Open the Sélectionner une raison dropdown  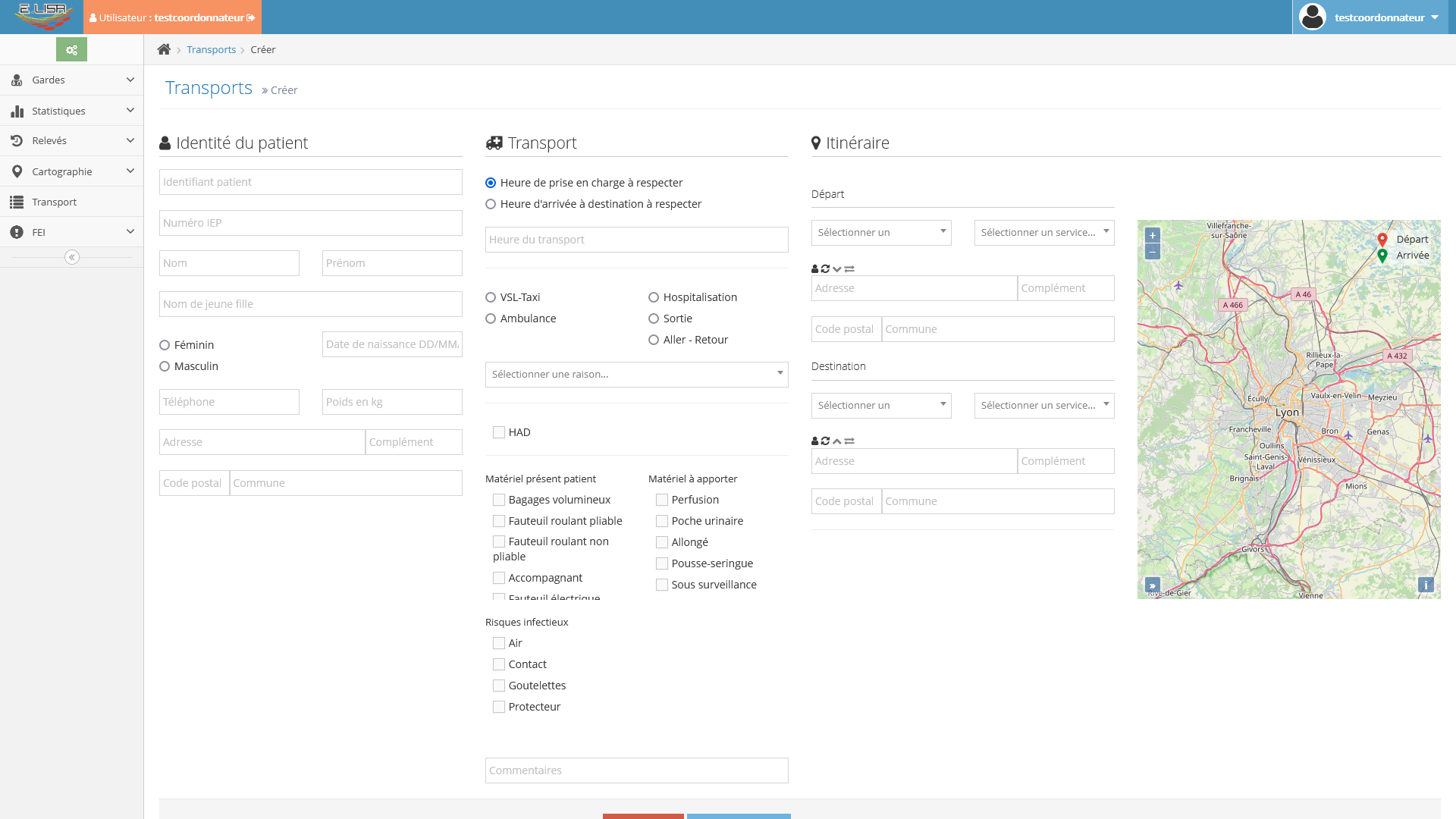pos(636,375)
